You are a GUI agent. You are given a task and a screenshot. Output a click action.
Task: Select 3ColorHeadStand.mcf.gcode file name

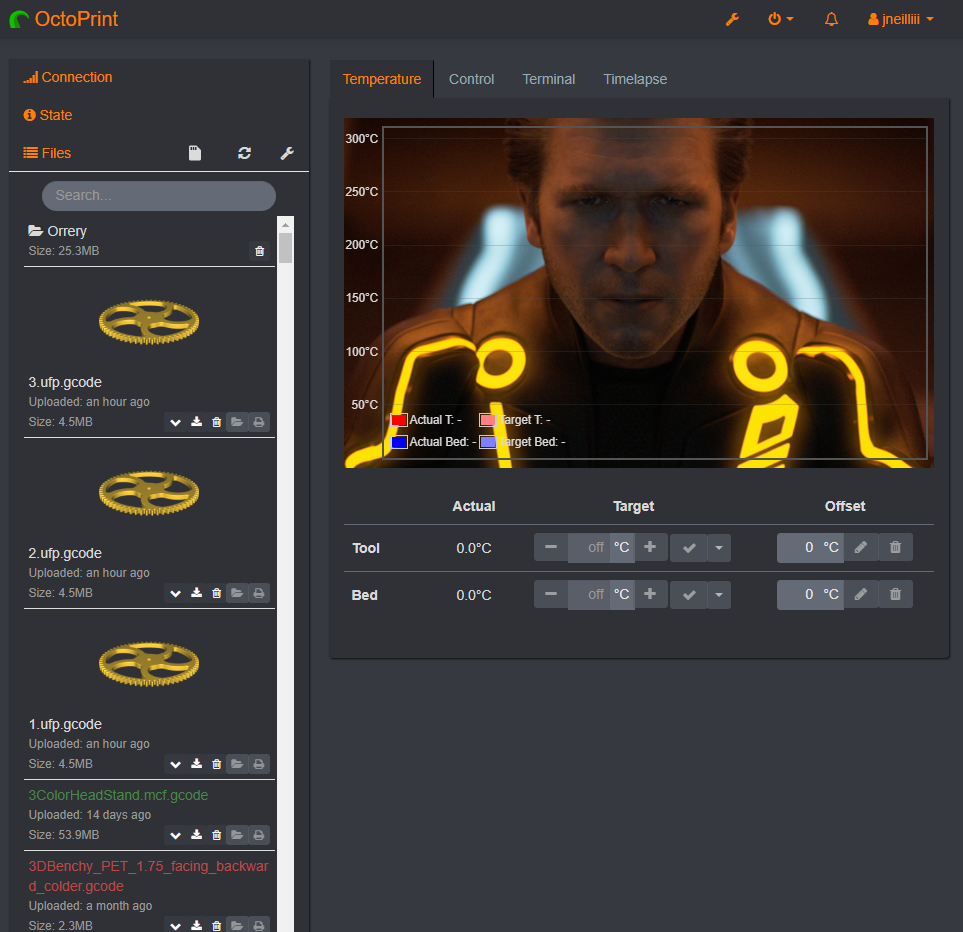[119, 796]
